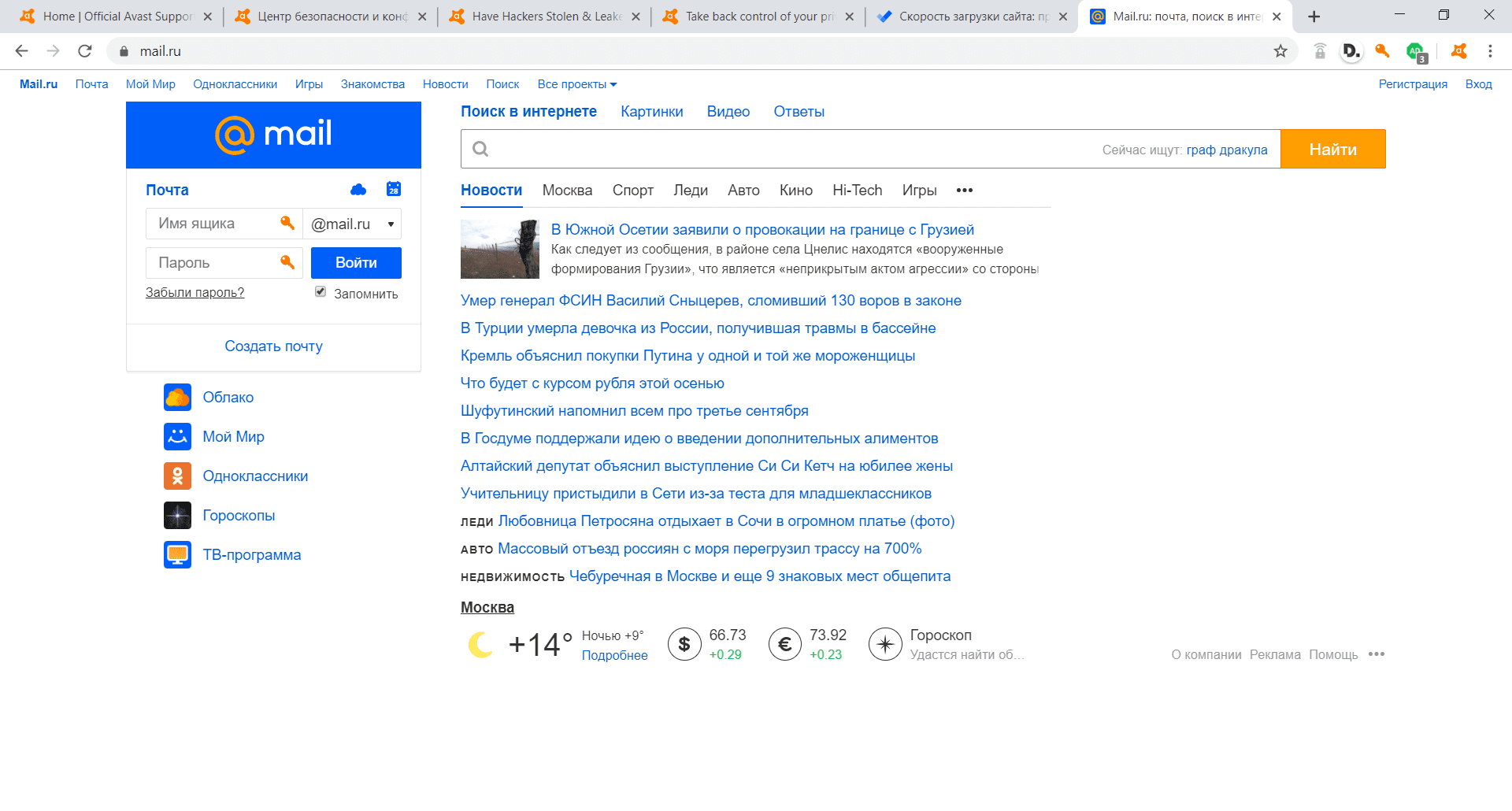Select the Авто news tab
This screenshot has height=811, width=1512.
point(743,190)
